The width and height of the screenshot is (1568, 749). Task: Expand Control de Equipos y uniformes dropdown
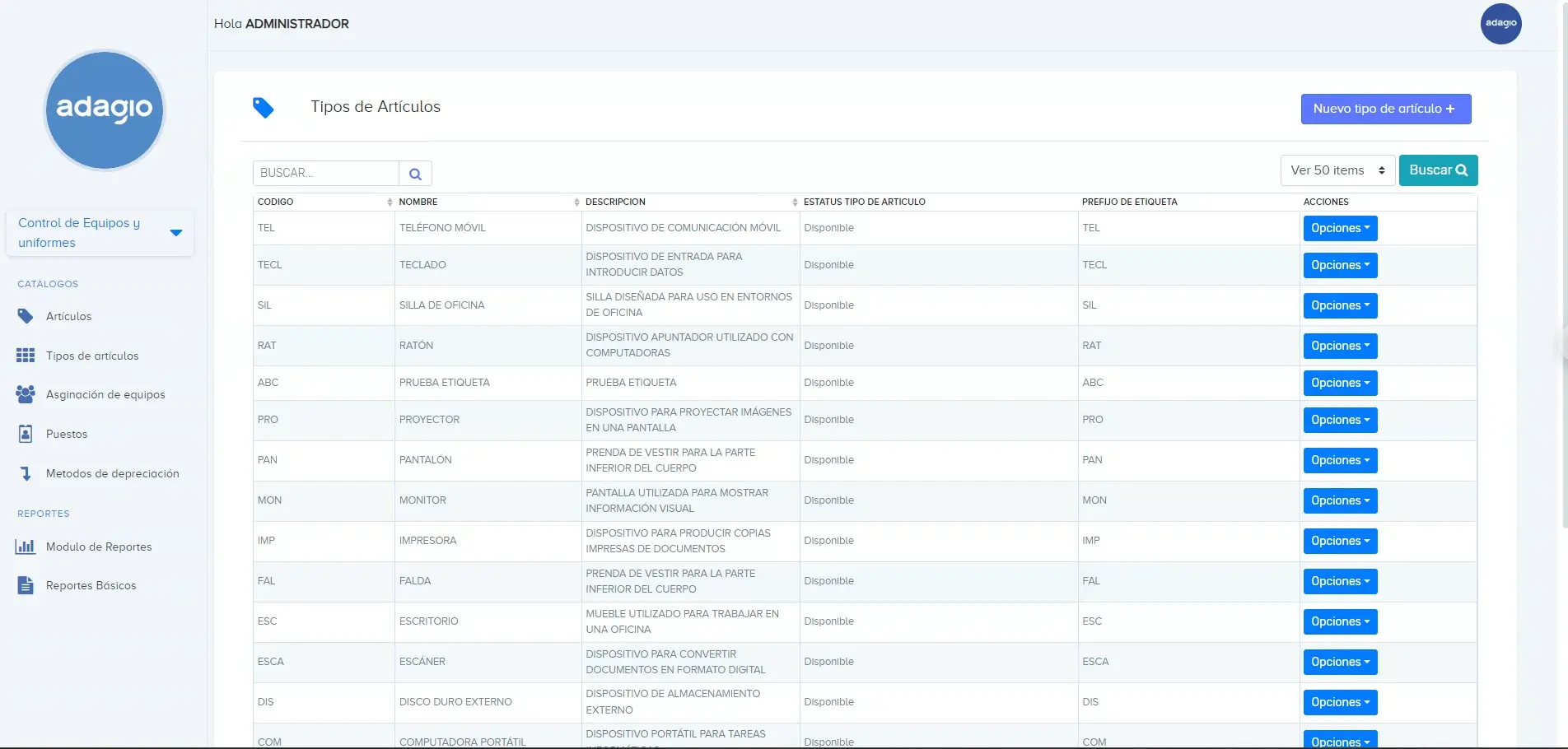175,233
